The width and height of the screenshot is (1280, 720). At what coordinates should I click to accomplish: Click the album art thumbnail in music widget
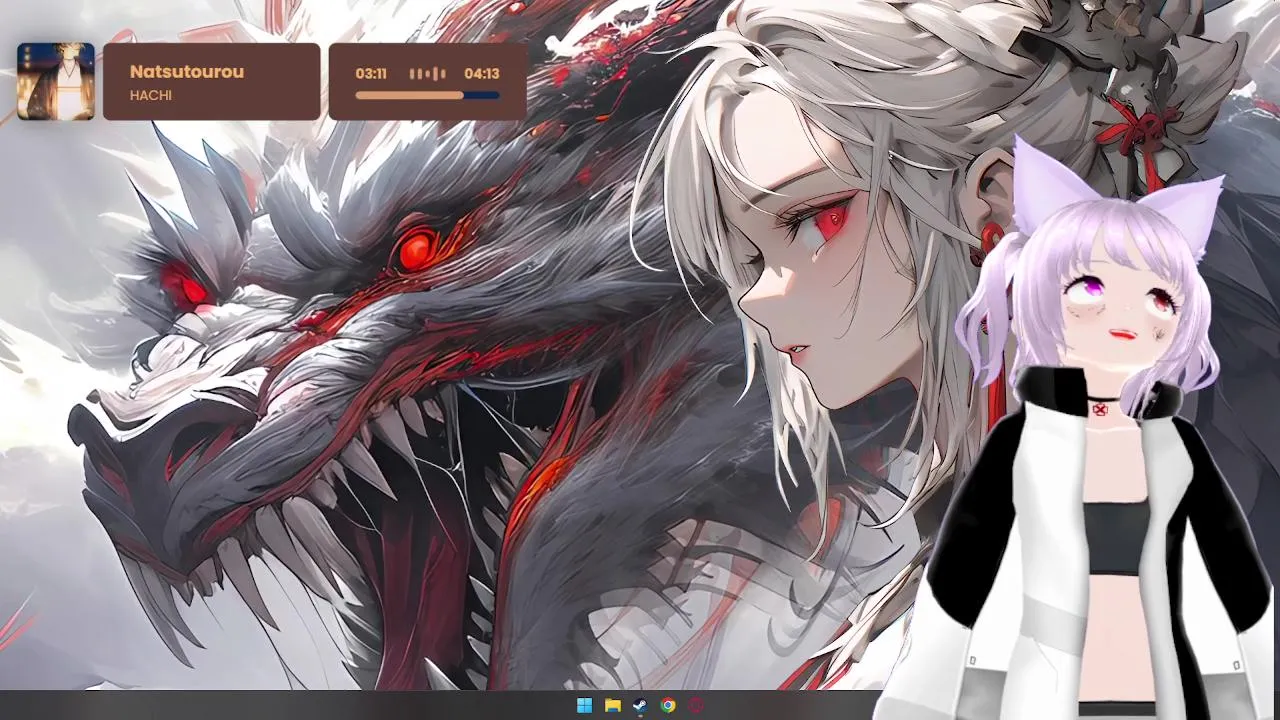click(x=56, y=81)
